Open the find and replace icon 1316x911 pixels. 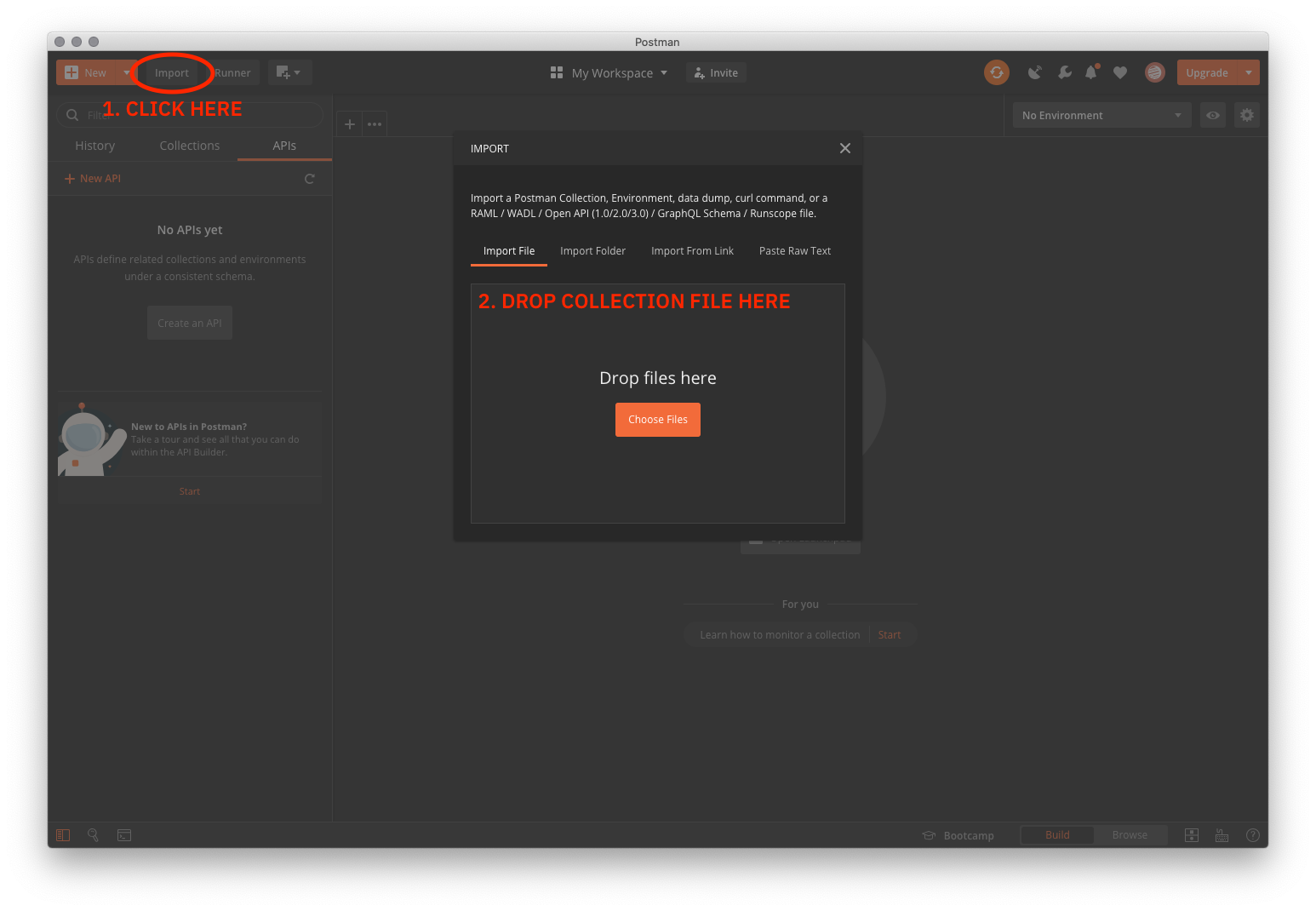94,835
